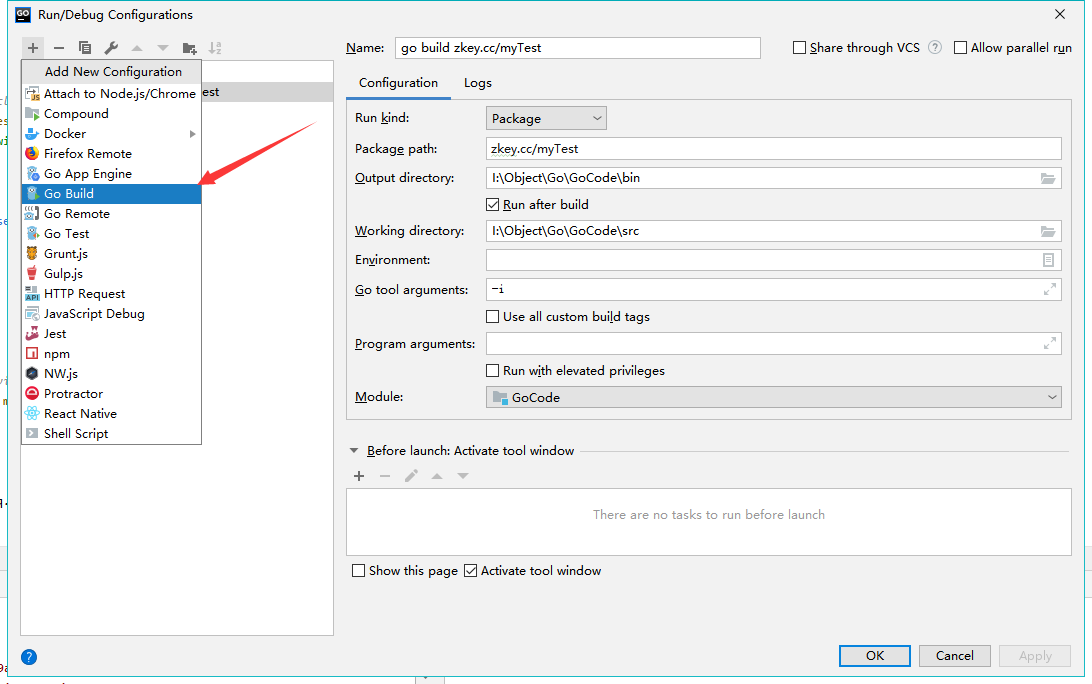
Task: Expand the Program arguments field
Action: [x=1050, y=343]
